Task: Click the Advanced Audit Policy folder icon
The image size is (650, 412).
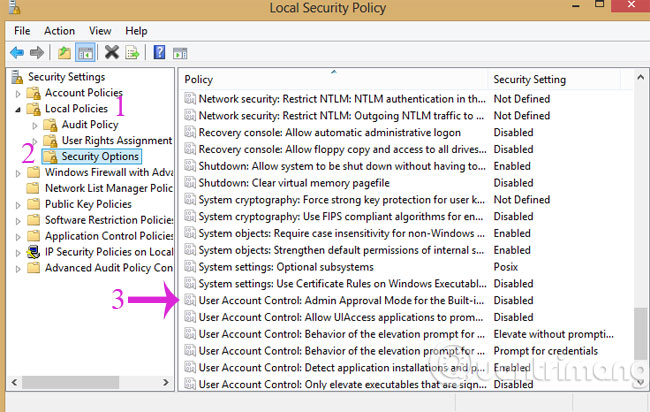Action: coord(33,268)
